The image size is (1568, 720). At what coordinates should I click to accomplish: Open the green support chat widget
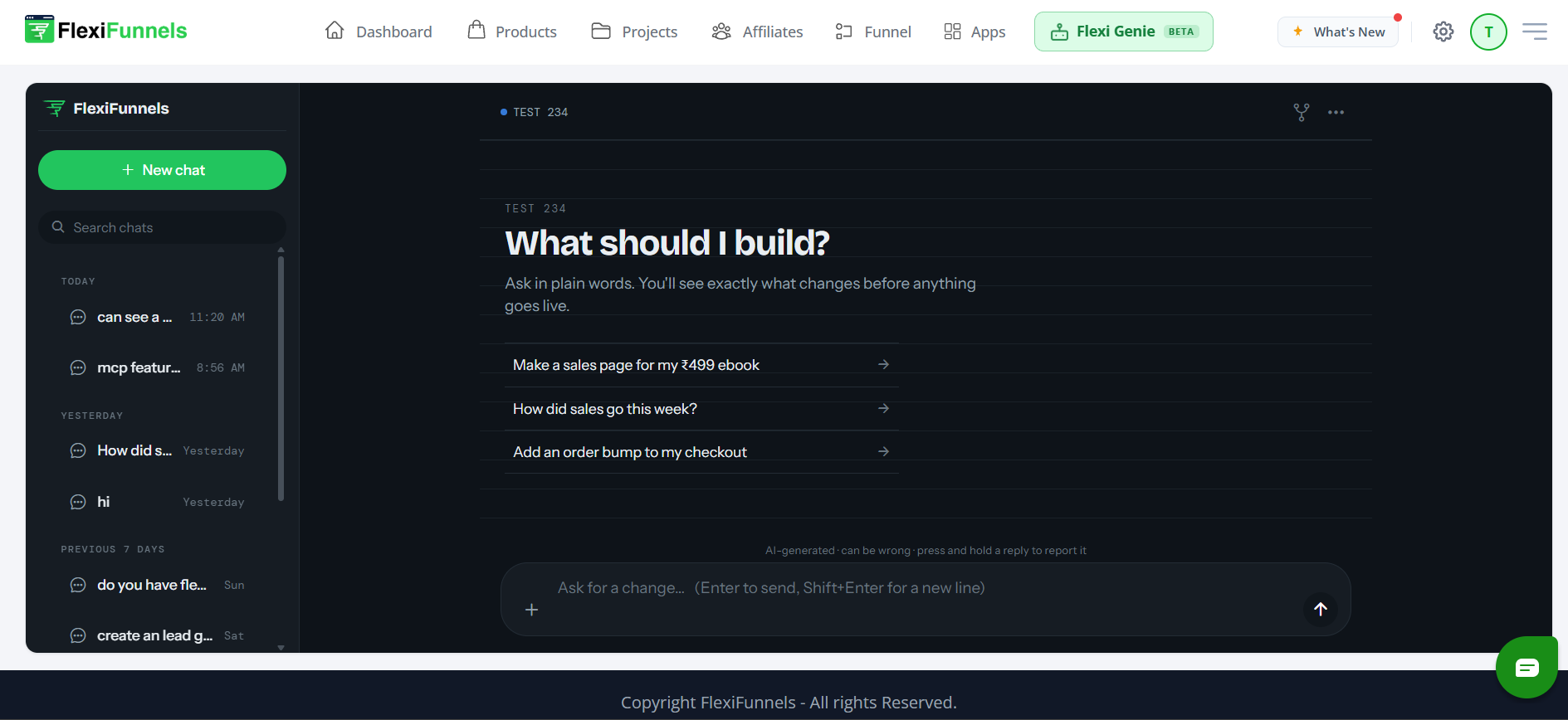pos(1526,667)
